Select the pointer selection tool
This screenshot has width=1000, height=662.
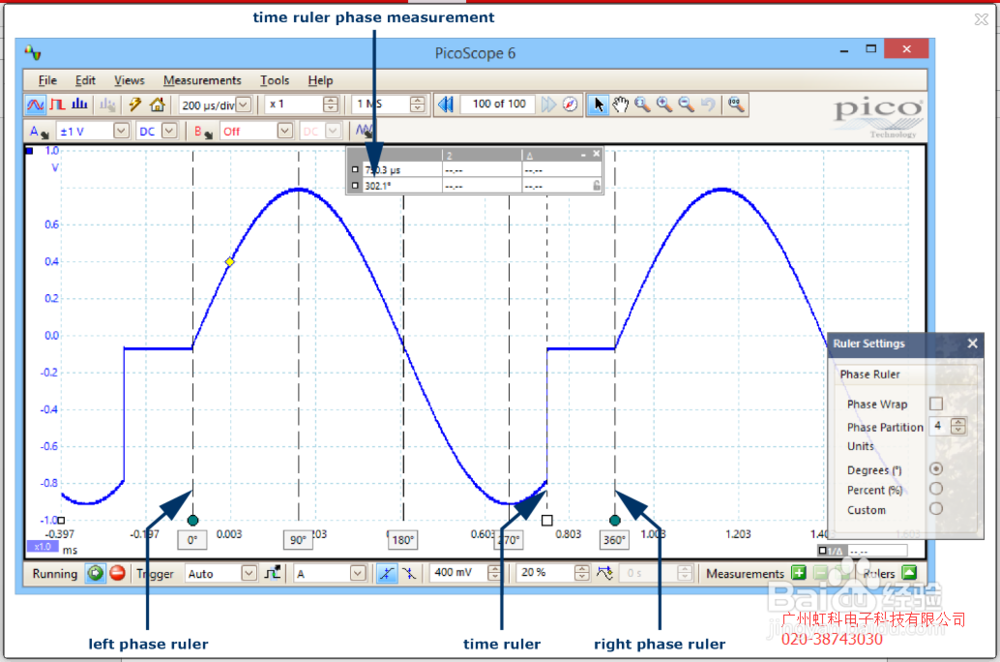pos(598,105)
